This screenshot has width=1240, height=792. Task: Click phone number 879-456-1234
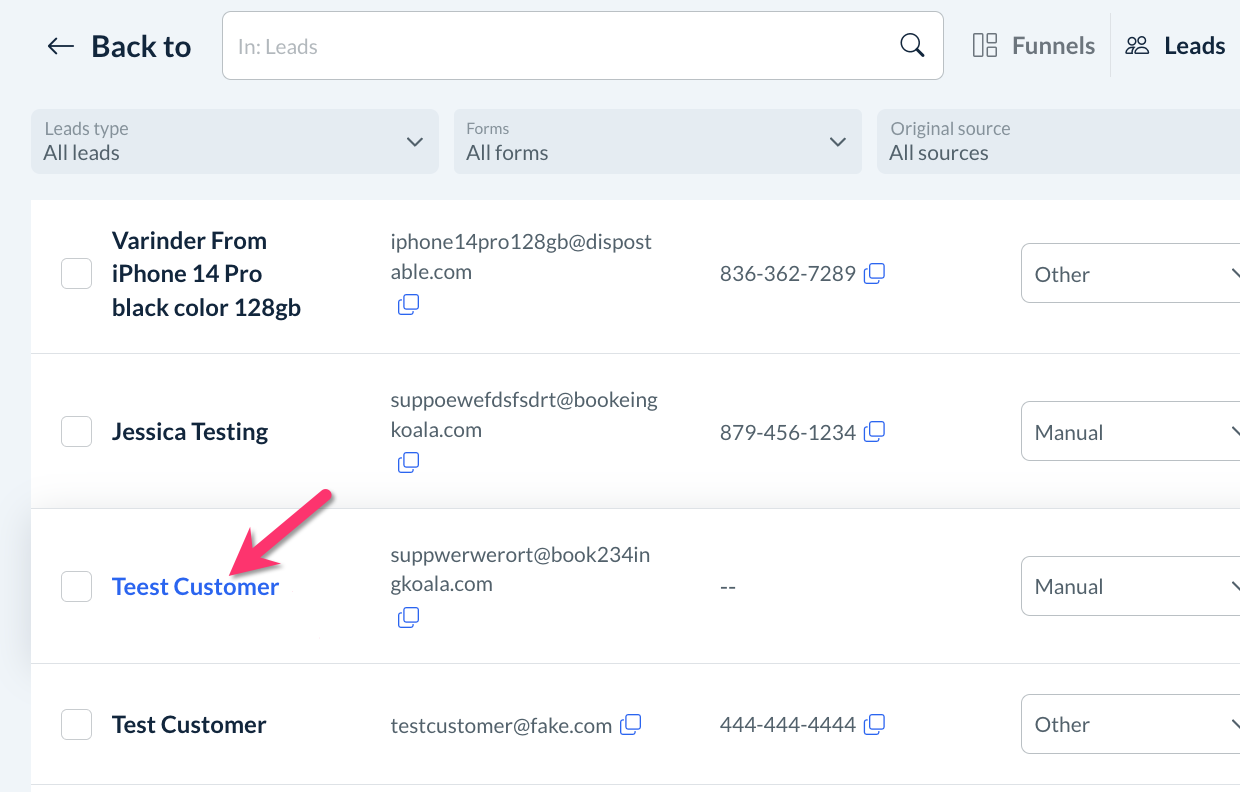[x=788, y=433]
